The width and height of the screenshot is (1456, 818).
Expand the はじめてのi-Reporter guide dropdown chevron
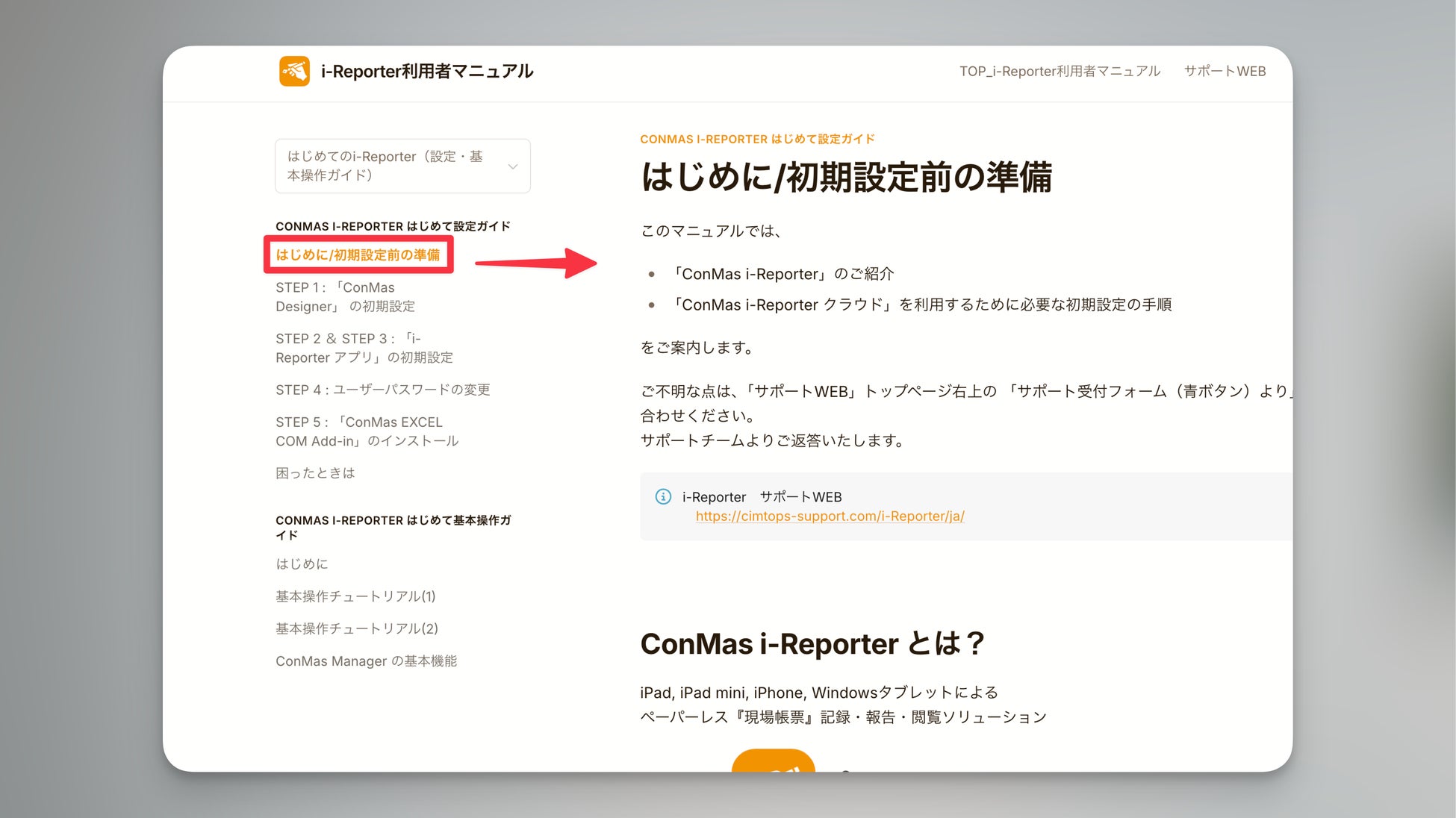(x=513, y=166)
